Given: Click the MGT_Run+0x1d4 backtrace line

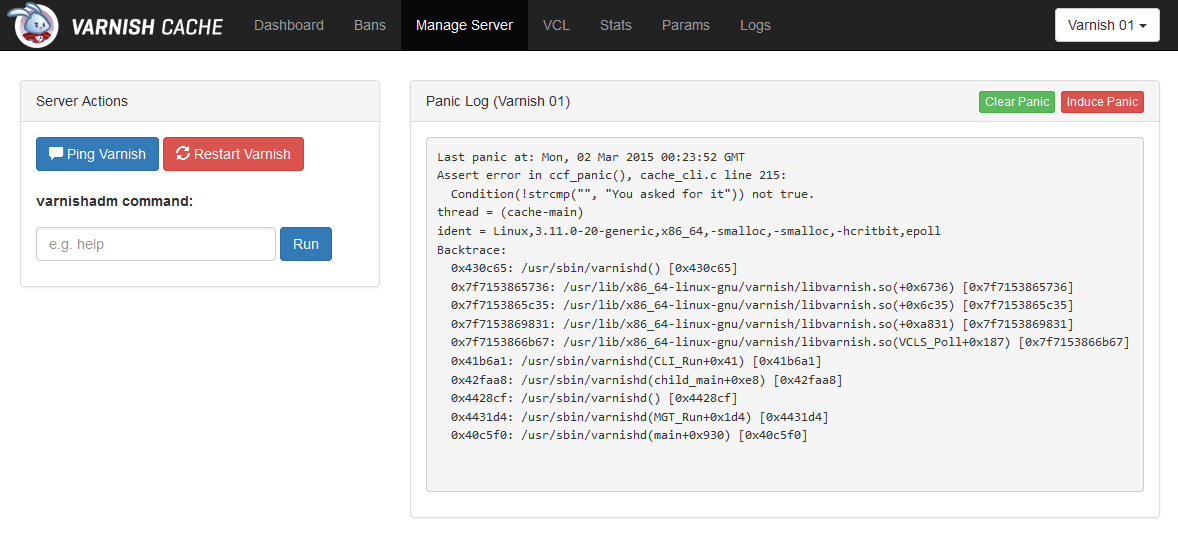Looking at the screenshot, I should point(639,417).
